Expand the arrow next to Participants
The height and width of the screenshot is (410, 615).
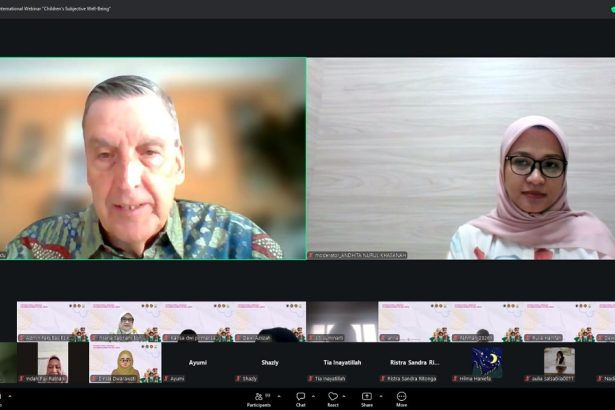279,396
